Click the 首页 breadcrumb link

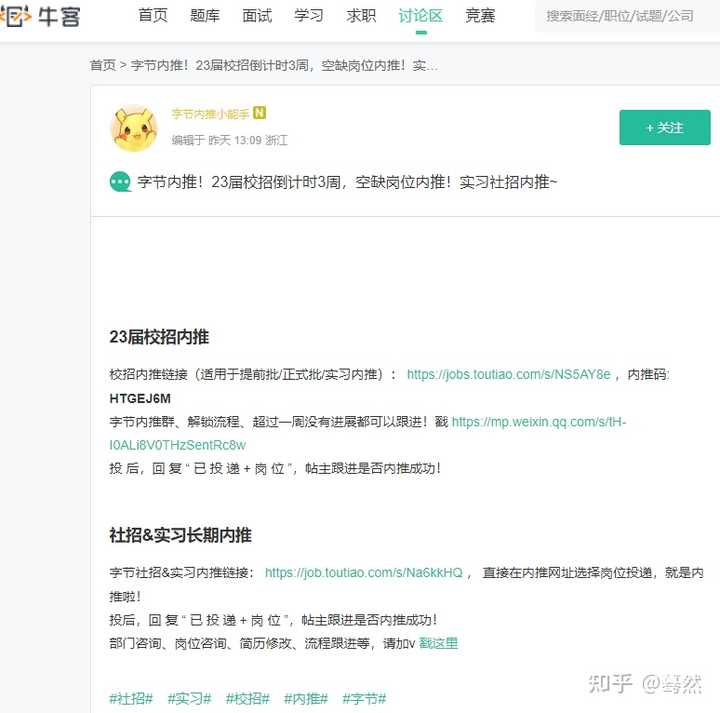[103, 65]
